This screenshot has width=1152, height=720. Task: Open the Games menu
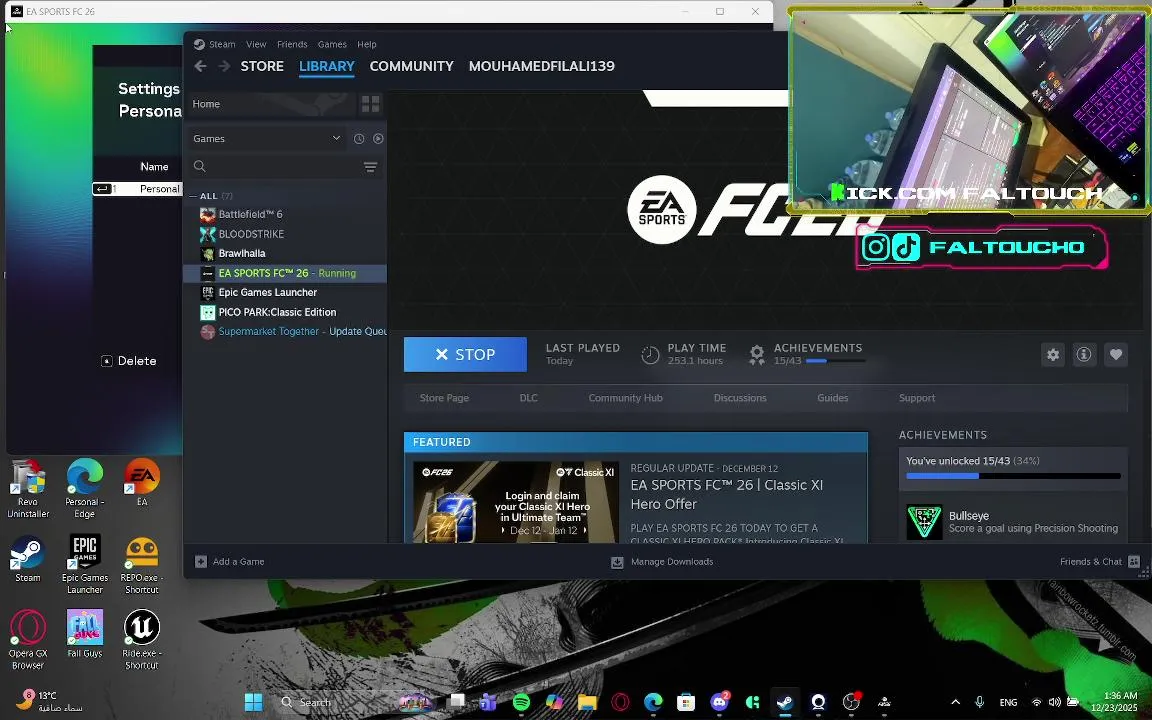click(x=332, y=44)
